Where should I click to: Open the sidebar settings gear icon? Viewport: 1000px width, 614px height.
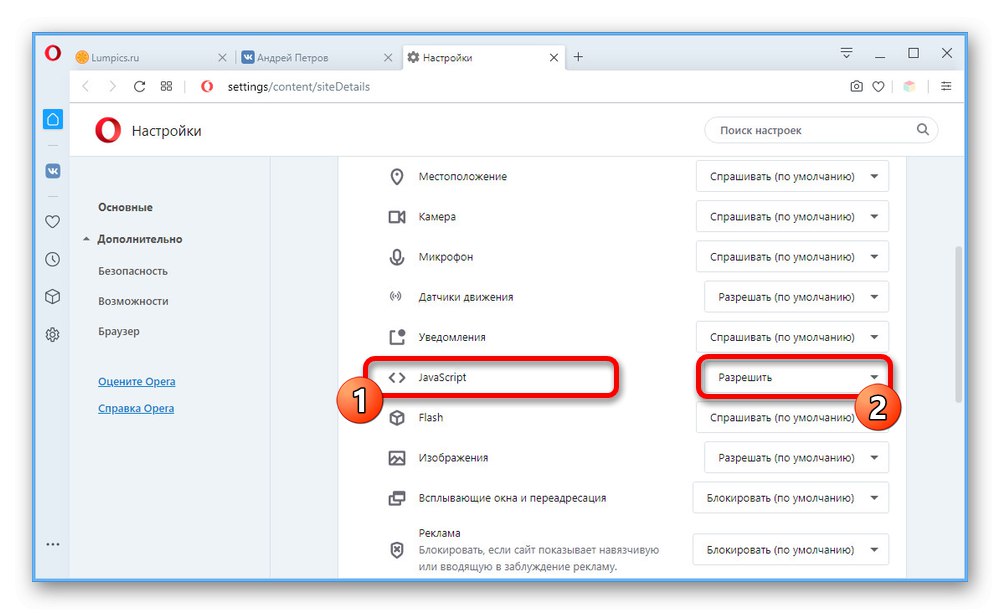[53, 335]
